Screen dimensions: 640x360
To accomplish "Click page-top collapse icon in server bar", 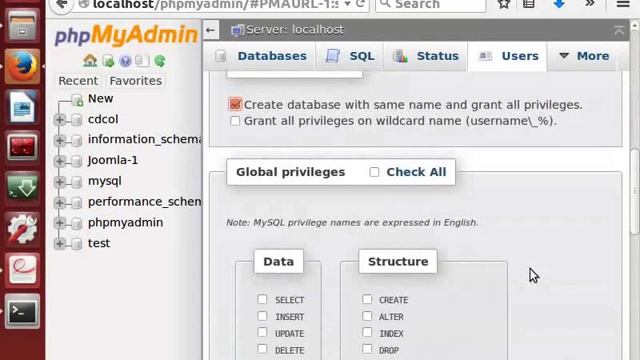I will (619, 30).
